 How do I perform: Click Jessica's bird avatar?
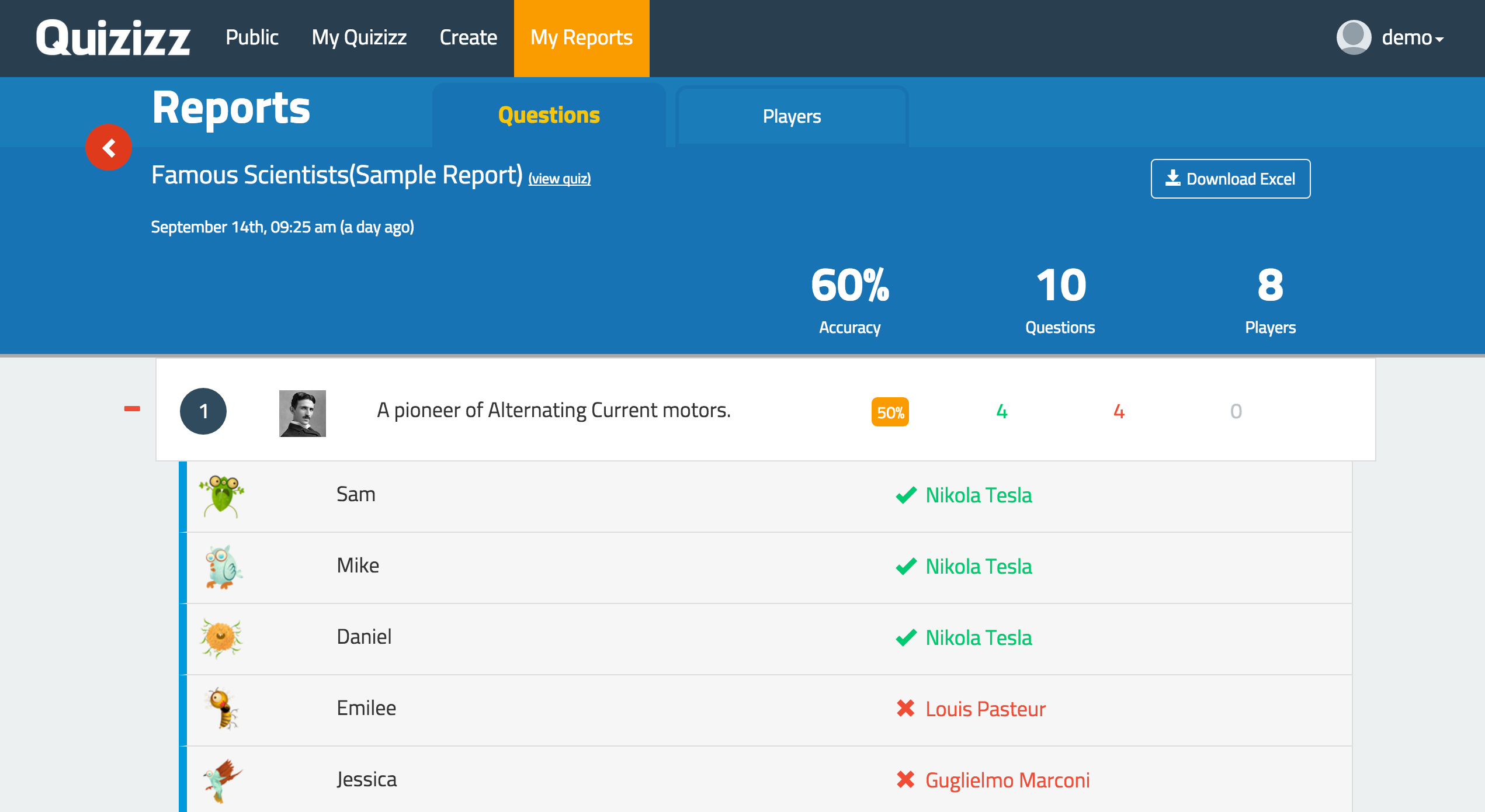(222, 780)
